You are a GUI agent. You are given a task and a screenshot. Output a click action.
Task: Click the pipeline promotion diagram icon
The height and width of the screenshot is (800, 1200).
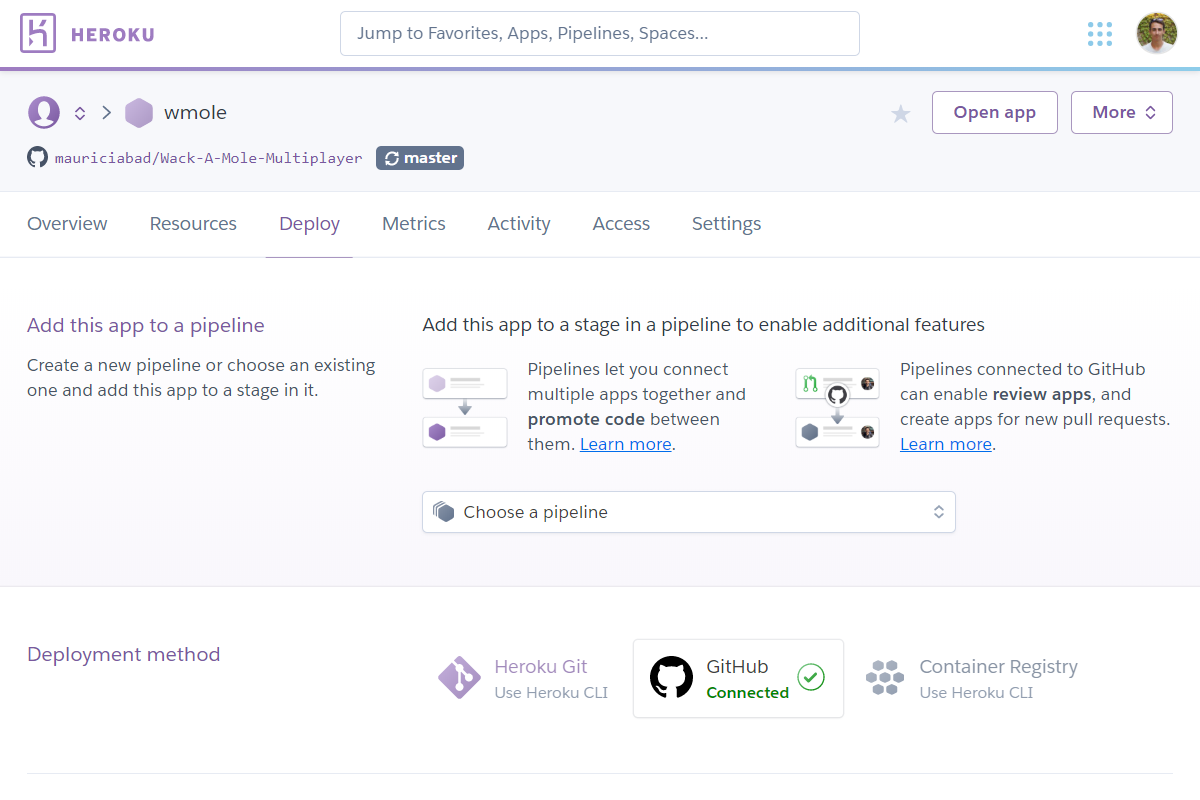coord(465,408)
